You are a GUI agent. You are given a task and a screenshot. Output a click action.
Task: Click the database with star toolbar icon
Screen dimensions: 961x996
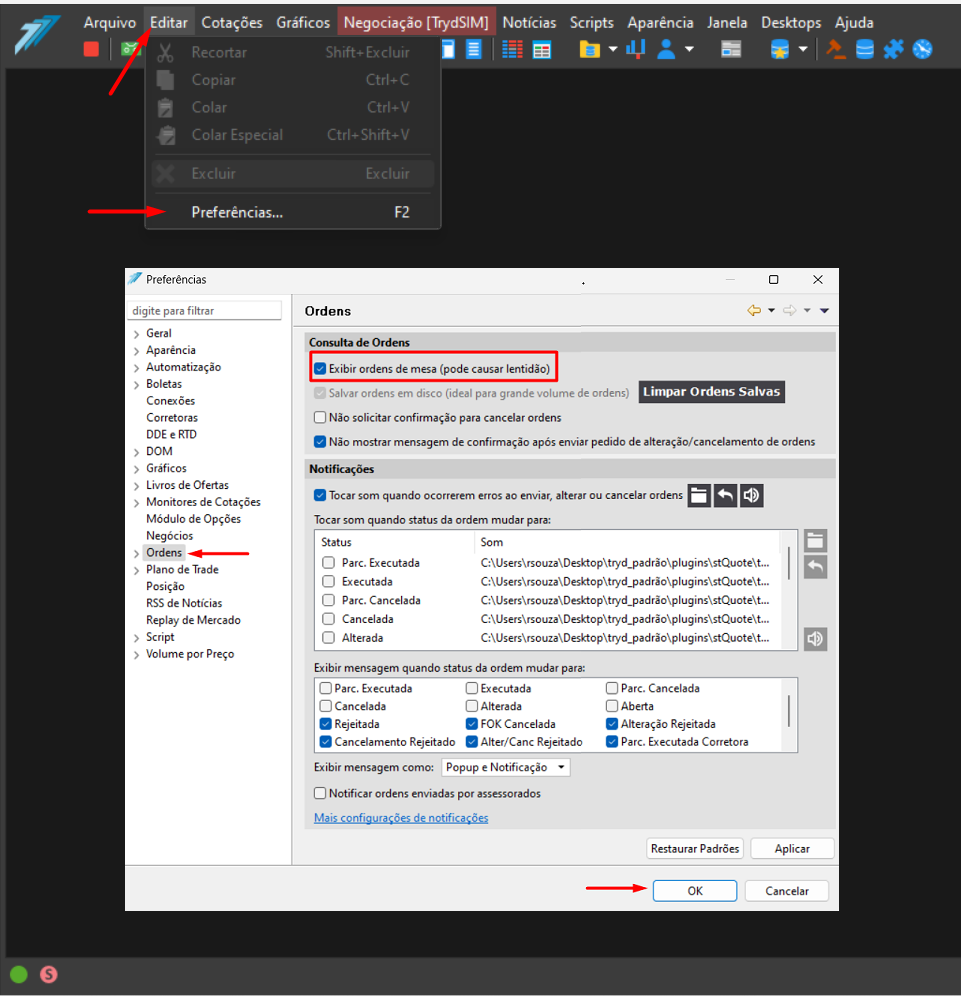tap(780, 50)
